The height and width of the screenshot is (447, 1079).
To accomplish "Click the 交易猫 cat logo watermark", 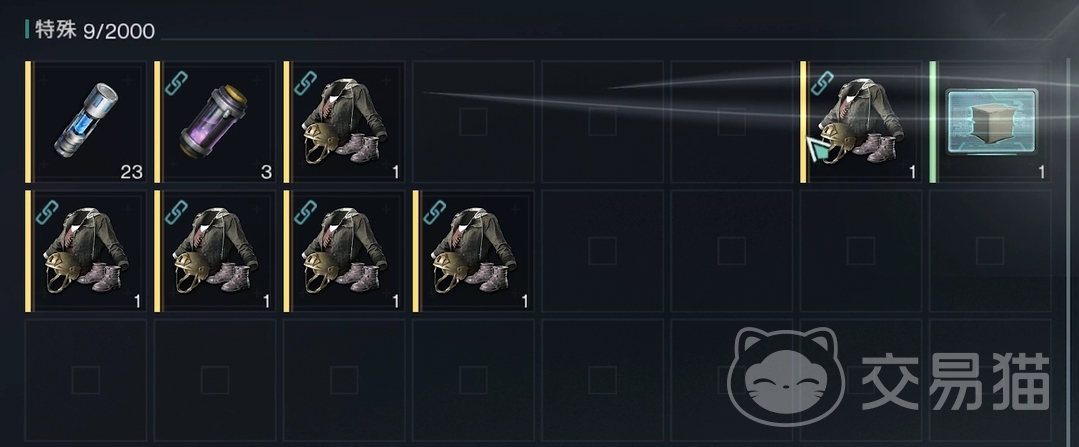I will click(787, 376).
